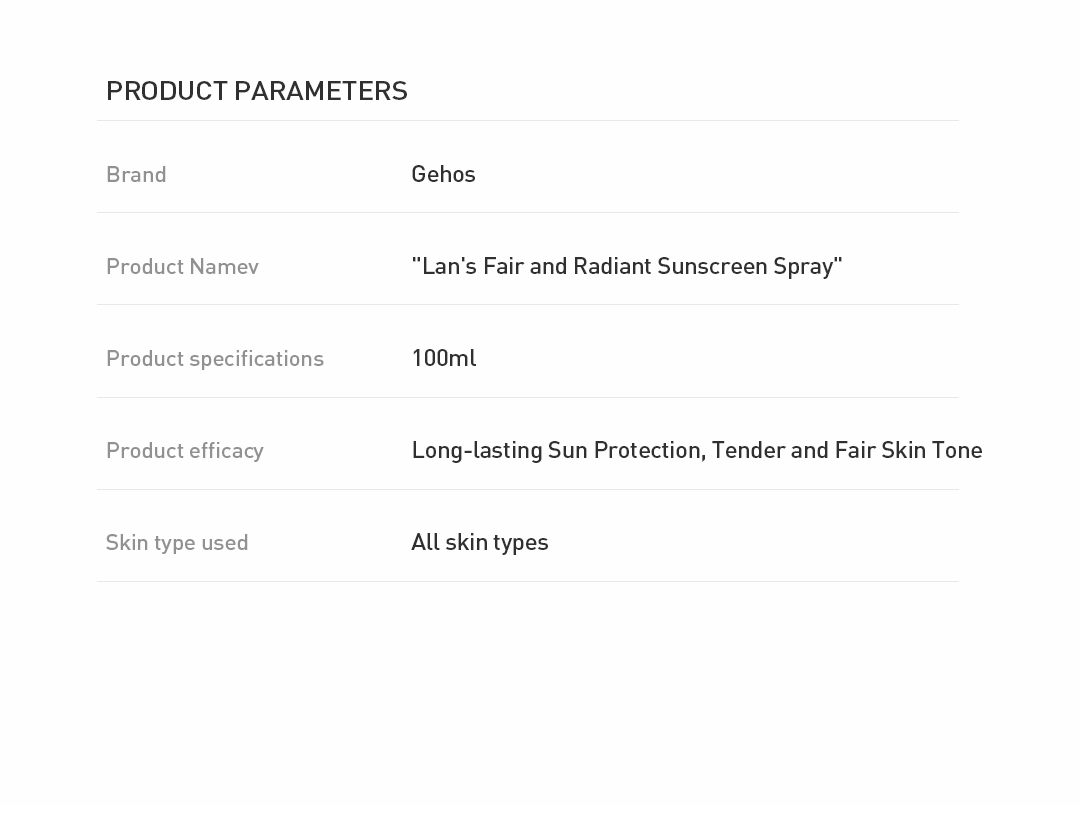
Task: Click the word Spray in product name
Action: [x=804, y=266]
